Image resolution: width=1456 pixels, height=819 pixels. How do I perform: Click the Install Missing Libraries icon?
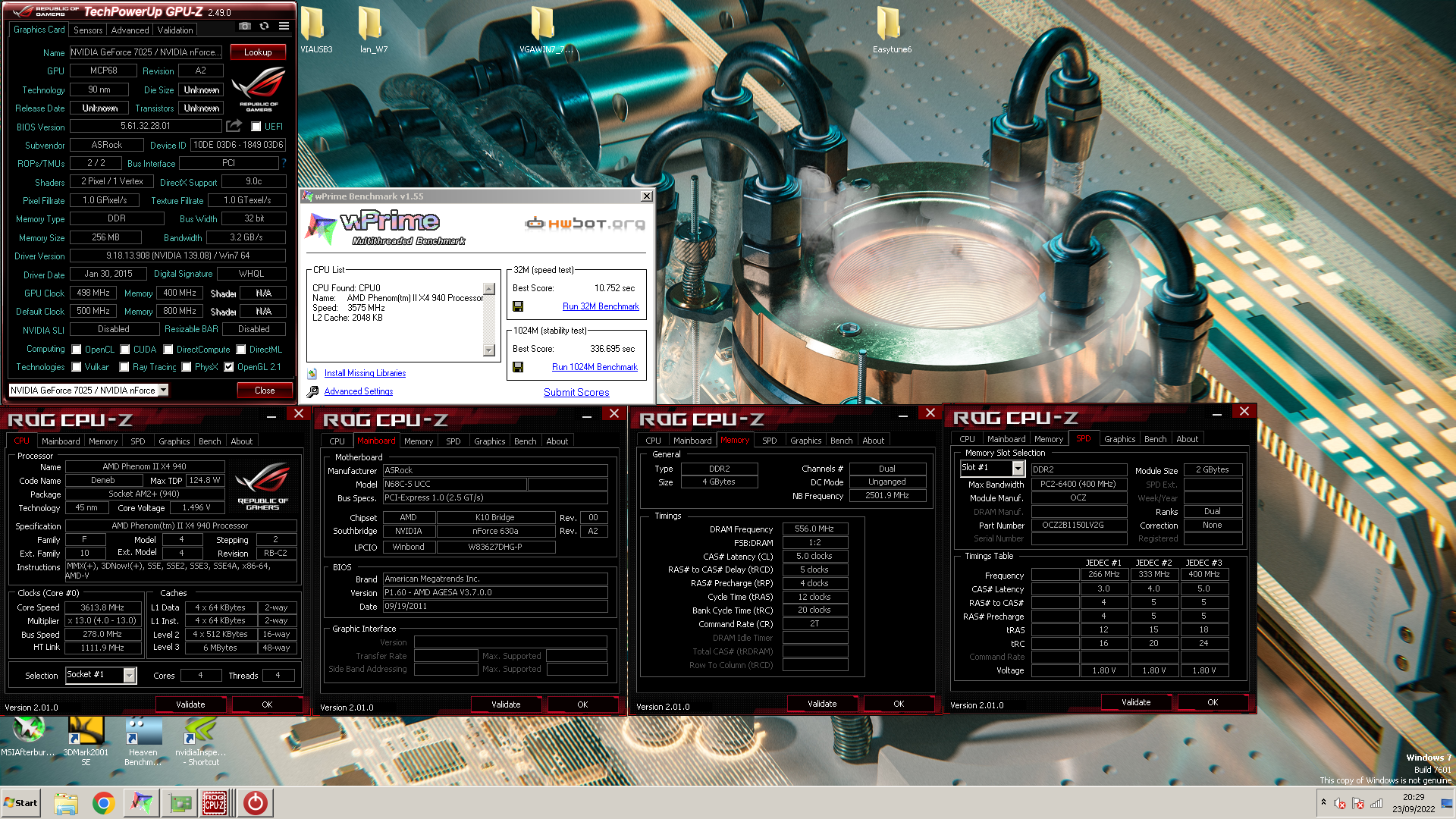pos(312,373)
